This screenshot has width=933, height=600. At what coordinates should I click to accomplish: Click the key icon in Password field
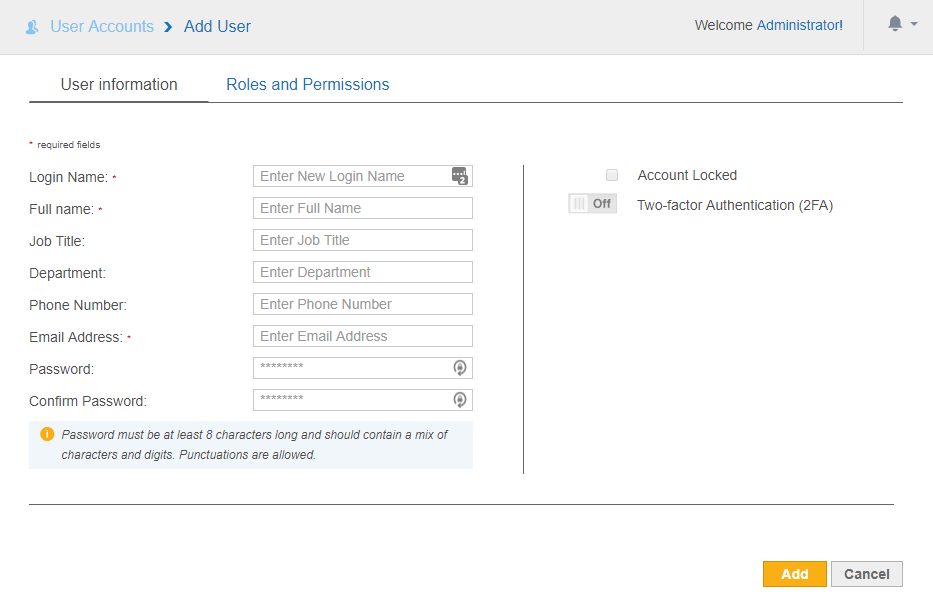[x=460, y=368]
